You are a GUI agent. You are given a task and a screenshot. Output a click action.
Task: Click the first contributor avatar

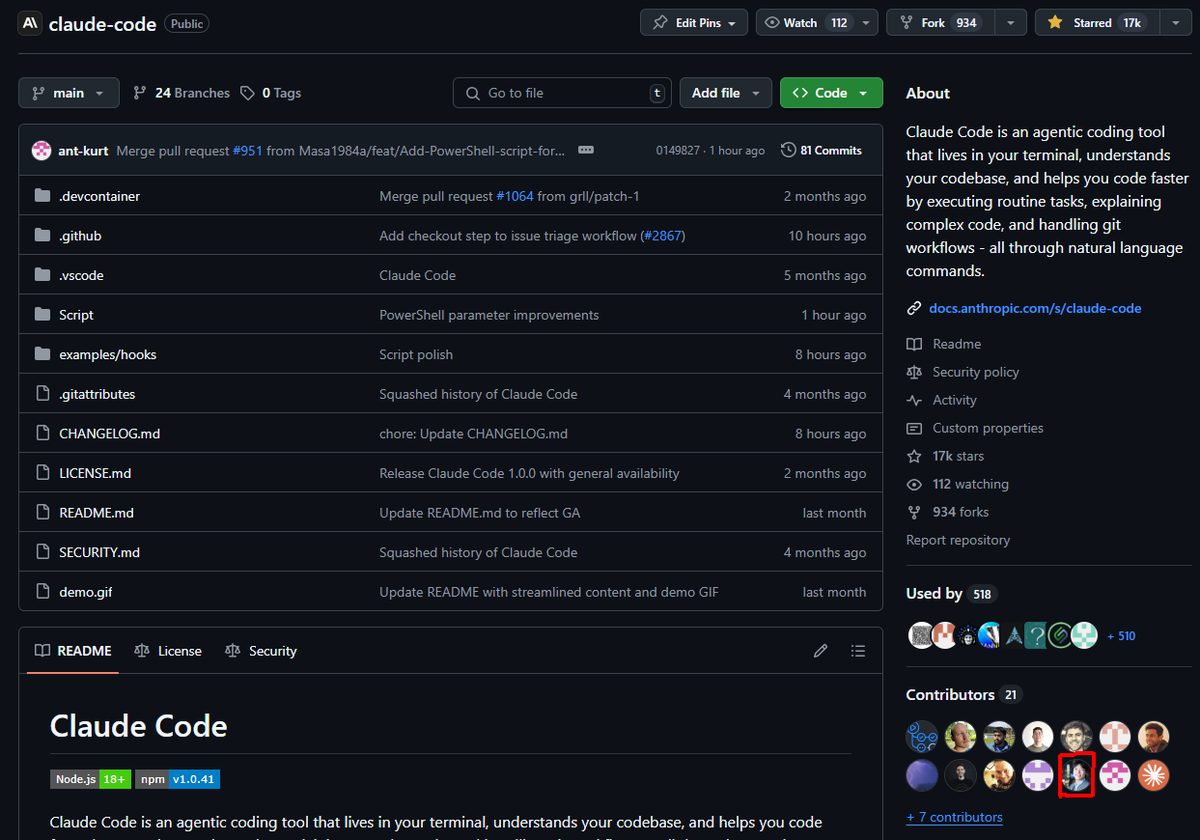pyautogui.click(x=922, y=737)
